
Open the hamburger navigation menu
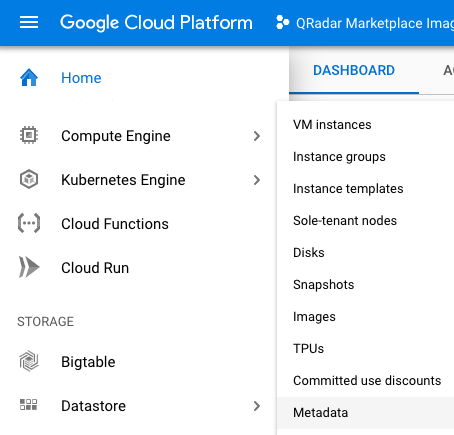tap(29, 22)
